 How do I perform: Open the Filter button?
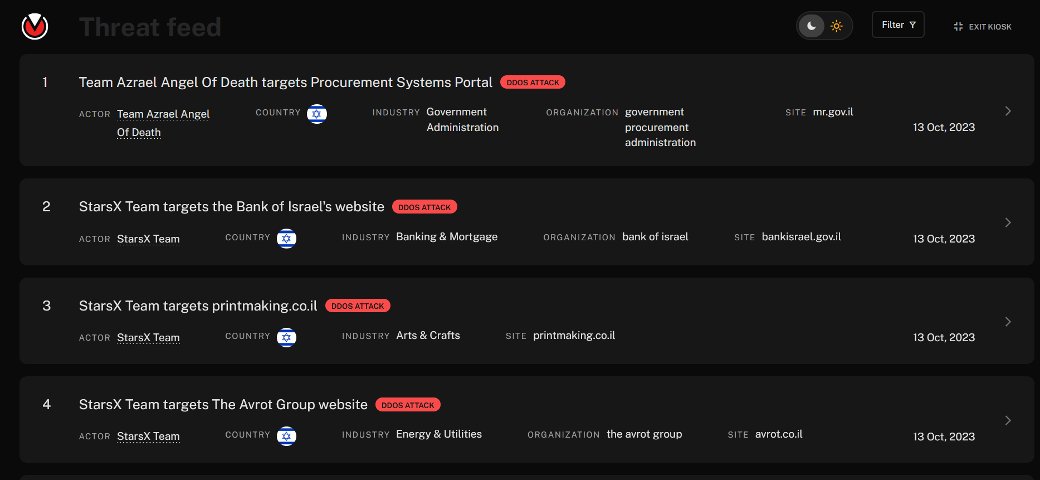[898, 25]
